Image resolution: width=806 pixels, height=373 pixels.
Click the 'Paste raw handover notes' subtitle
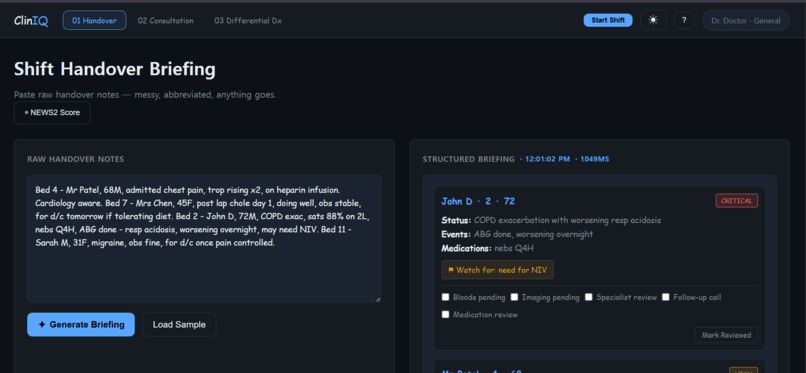coord(145,95)
